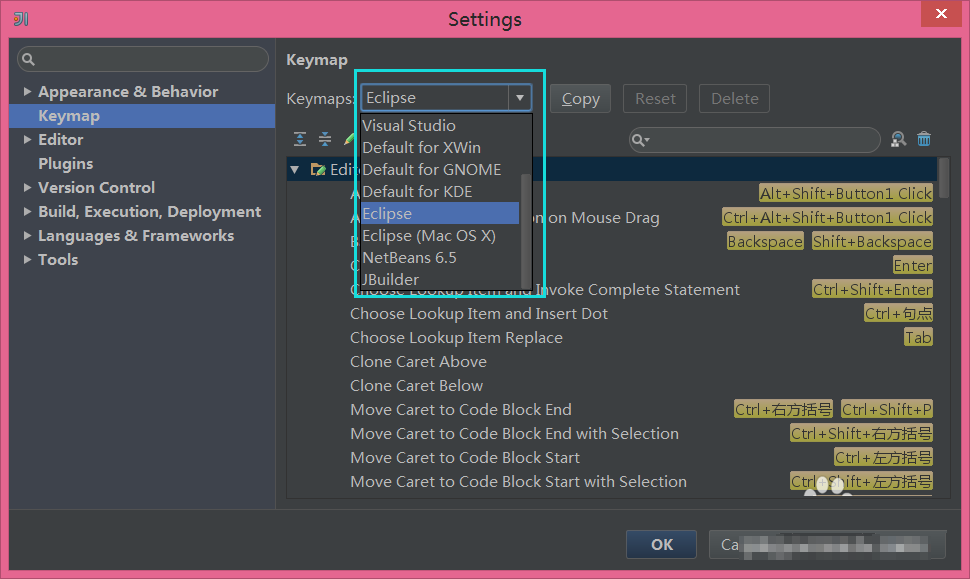Confirm settings with OK button
Image resolution: width=970 pixels, height=579 pixels.
coord(661,544)
